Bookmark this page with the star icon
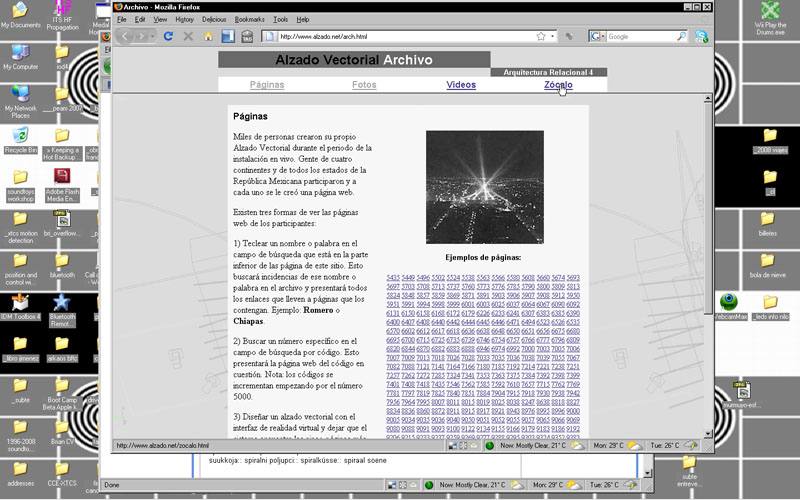This screenshot has width=800, height=500. [x=541, y=36]
